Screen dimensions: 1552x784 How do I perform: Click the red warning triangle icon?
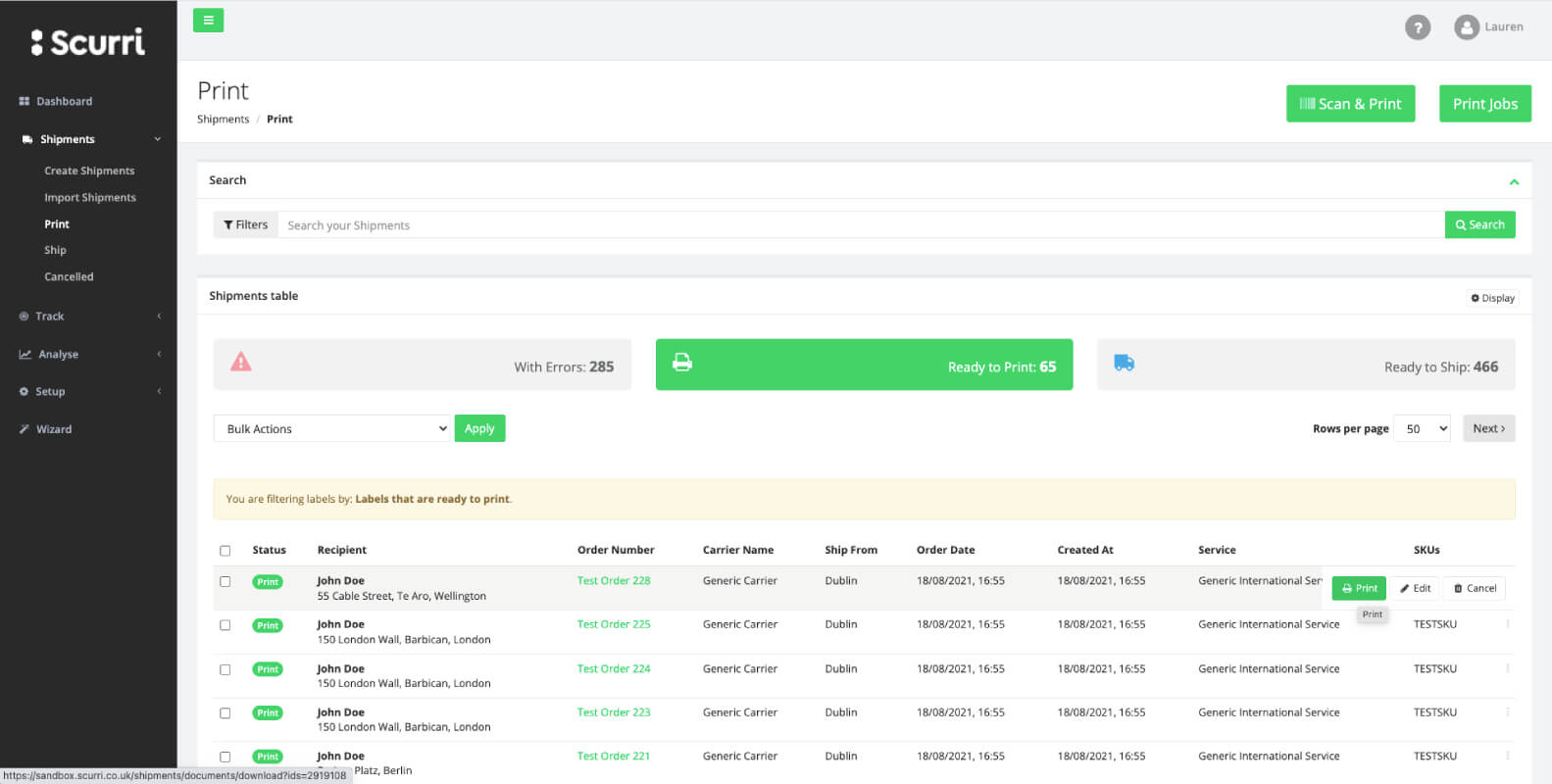[240, 363]
